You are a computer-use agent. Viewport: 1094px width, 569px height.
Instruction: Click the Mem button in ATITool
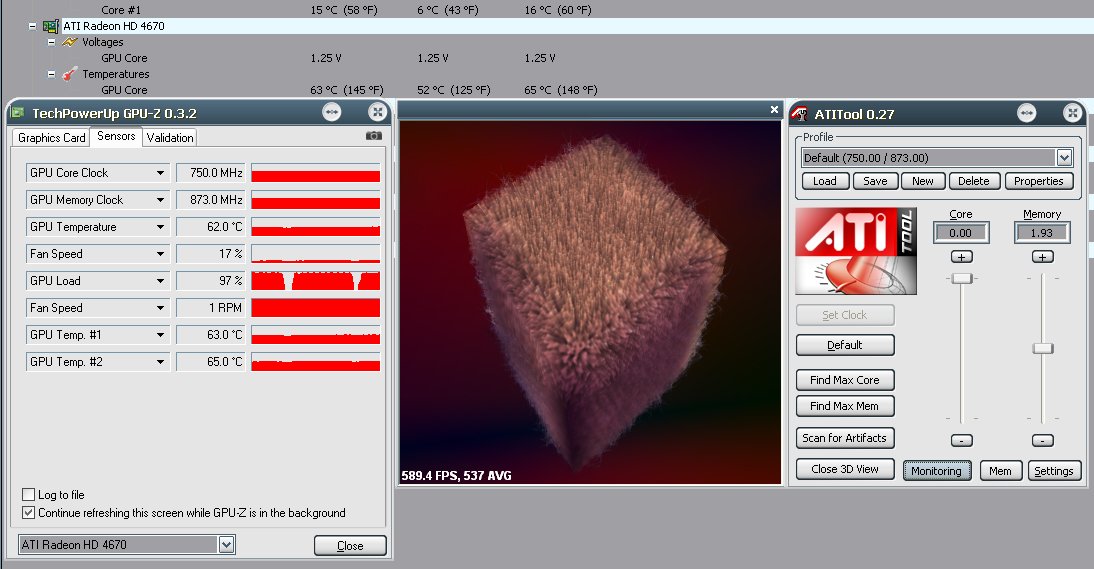[1001, 471]
